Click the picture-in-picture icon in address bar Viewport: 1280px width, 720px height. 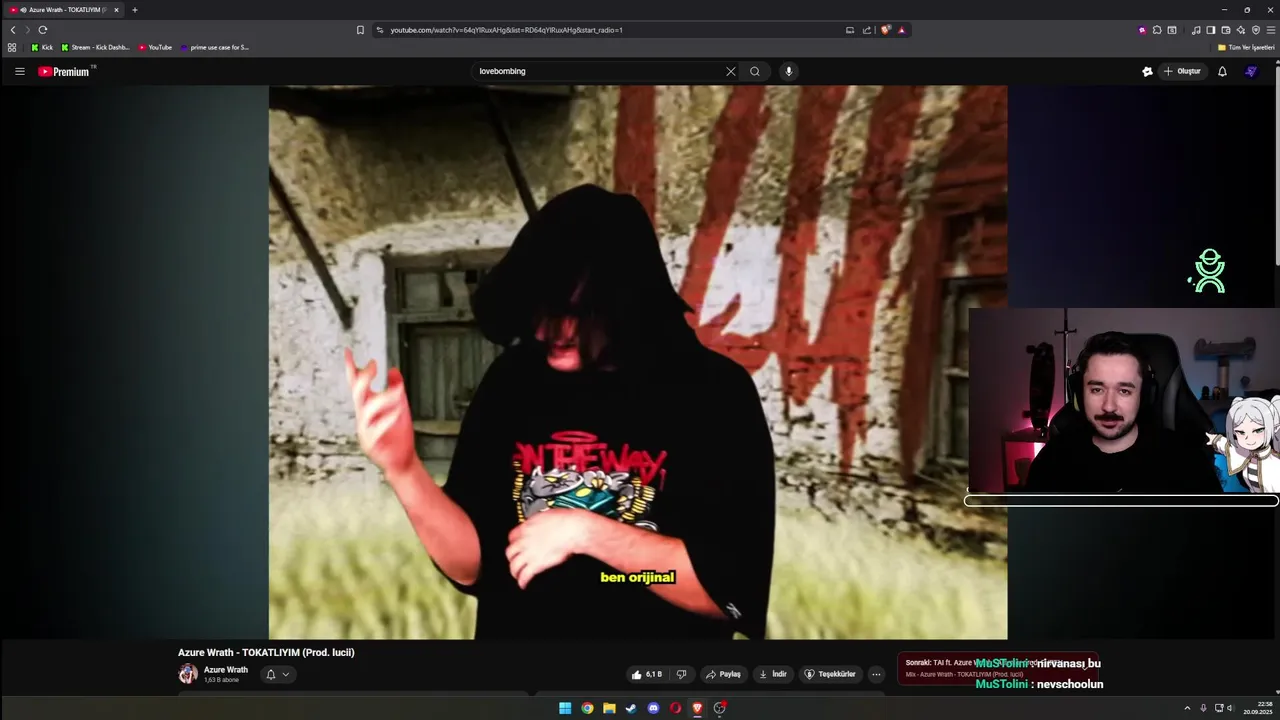(850, 30)
